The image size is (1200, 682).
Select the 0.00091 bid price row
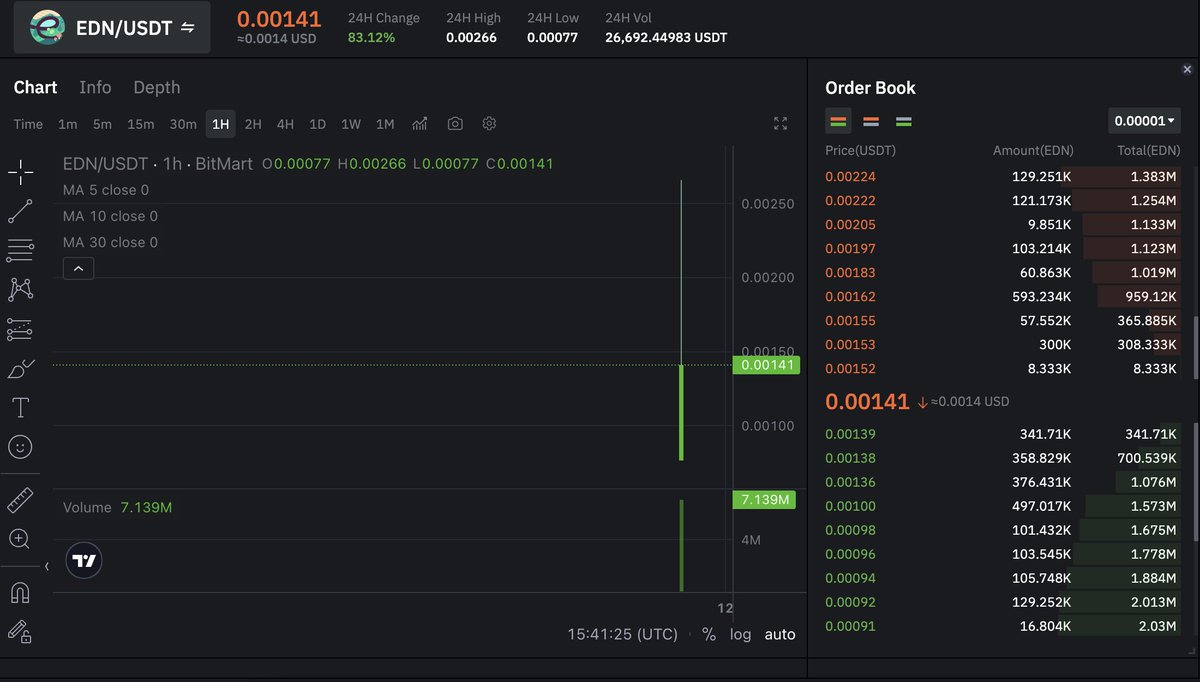click(x=1002, y=626)
